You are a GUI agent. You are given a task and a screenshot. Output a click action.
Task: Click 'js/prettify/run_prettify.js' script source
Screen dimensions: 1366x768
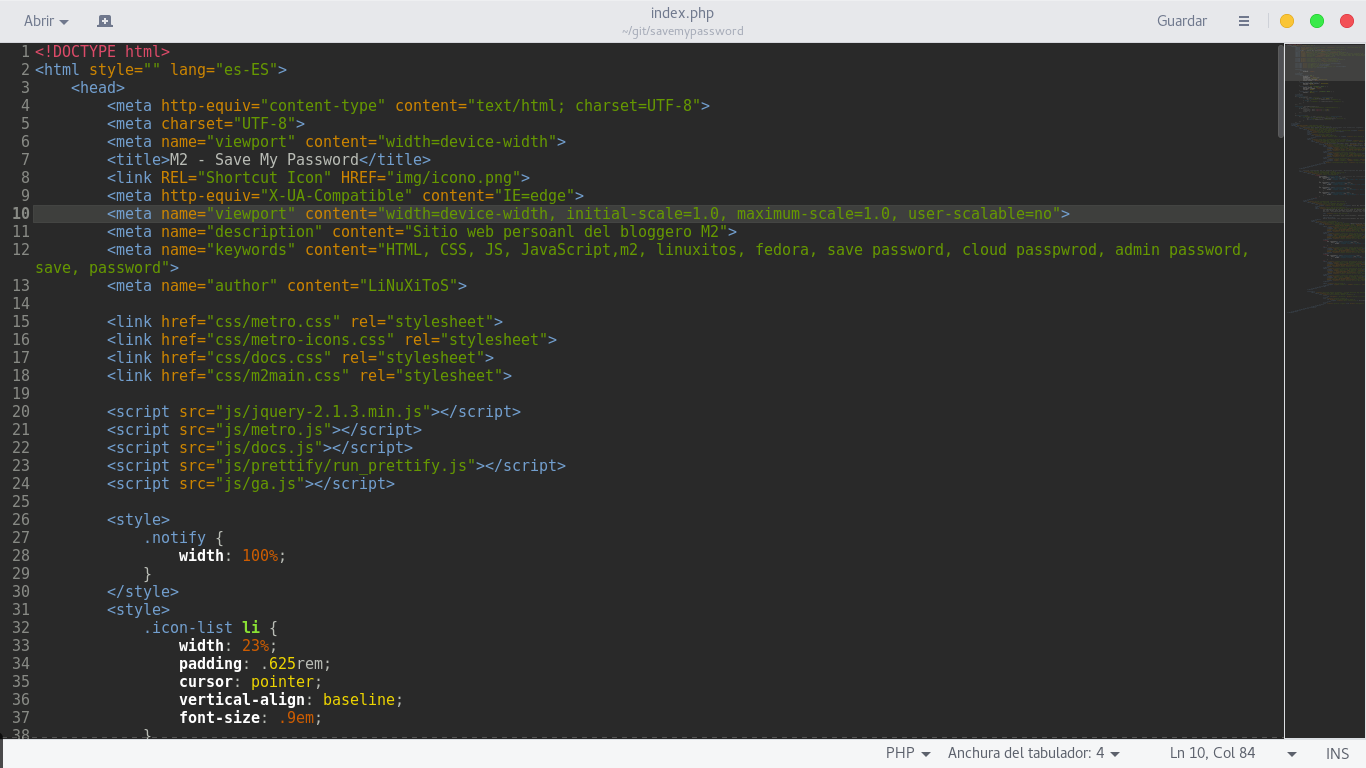click(345, 466)
